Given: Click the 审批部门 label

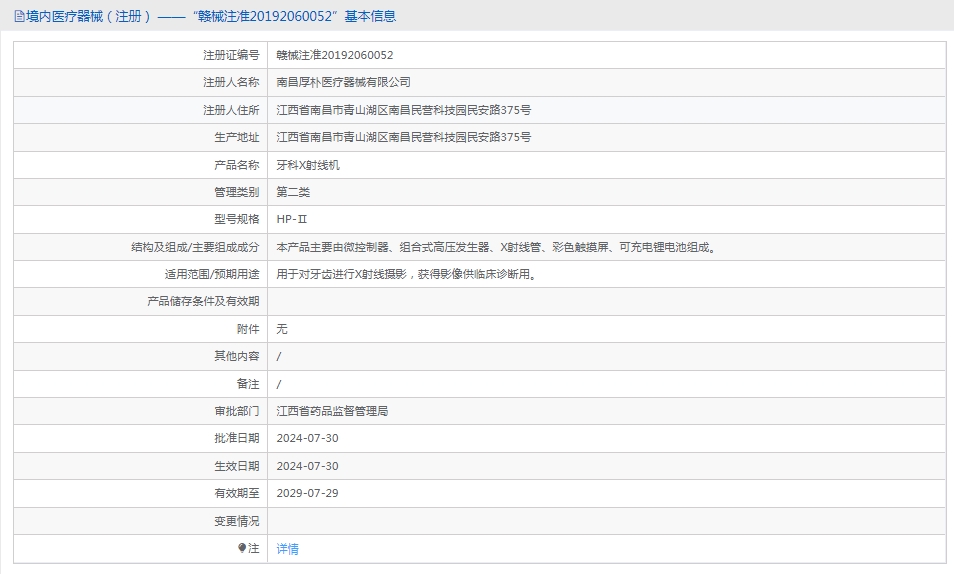Looking at the screenshot, I should click(237, 411).
